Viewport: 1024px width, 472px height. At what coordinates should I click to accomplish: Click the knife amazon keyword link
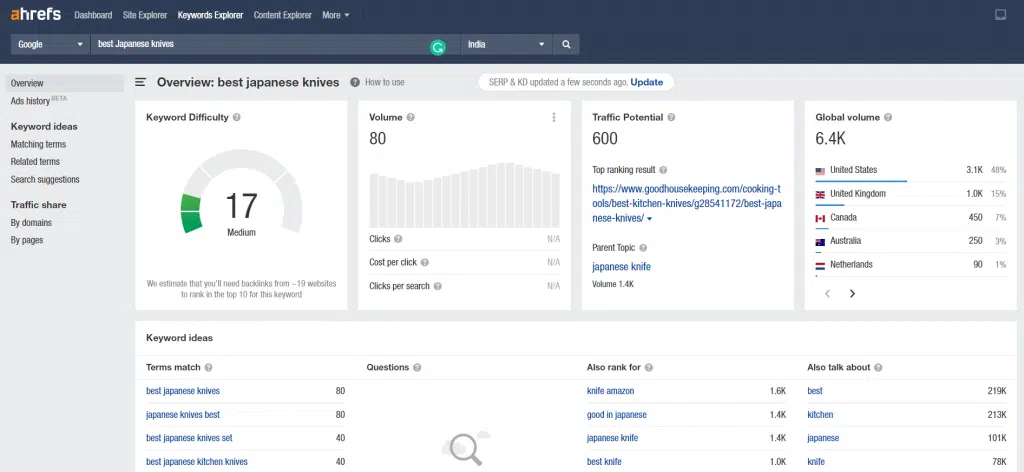[611, 391]
